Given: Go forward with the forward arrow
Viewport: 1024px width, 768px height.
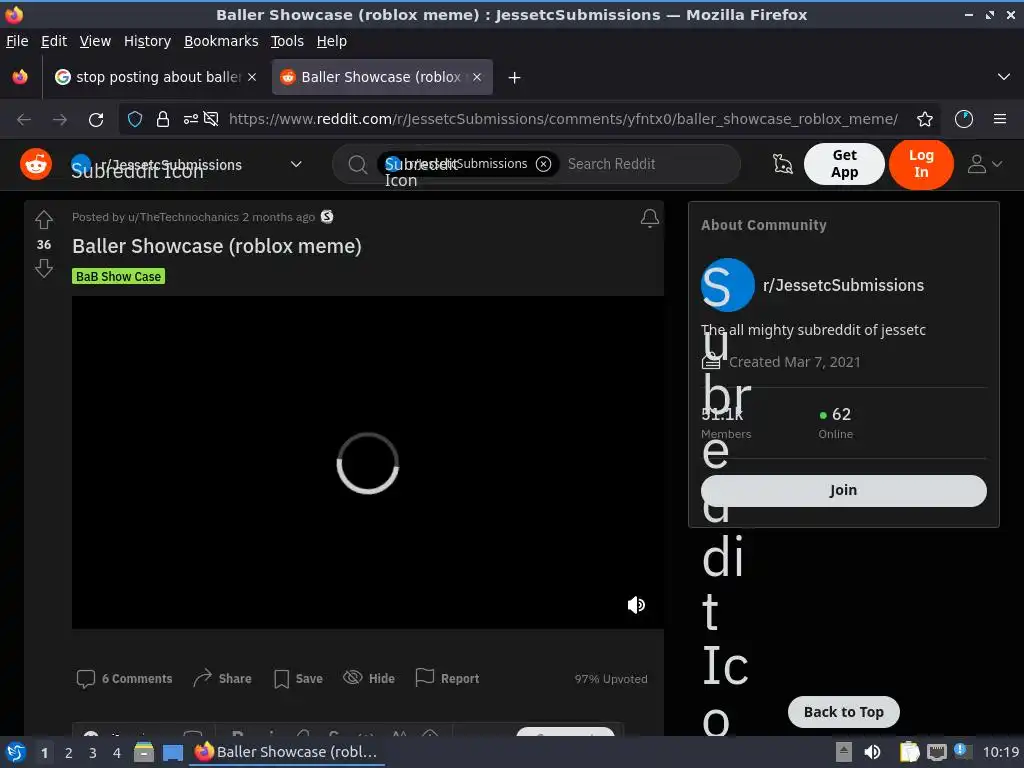Looking at the screenshot, I should (60, 120).
